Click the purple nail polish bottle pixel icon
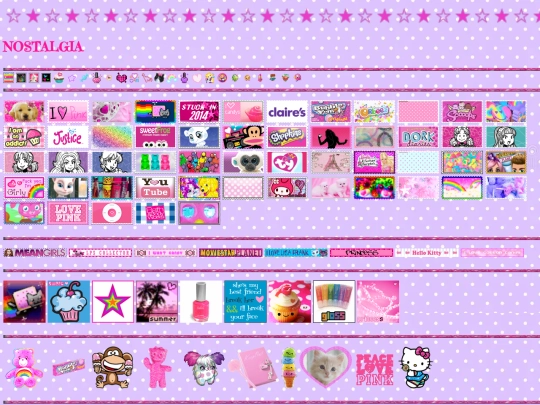Screen dimensions: 540x405 point(184,78)
